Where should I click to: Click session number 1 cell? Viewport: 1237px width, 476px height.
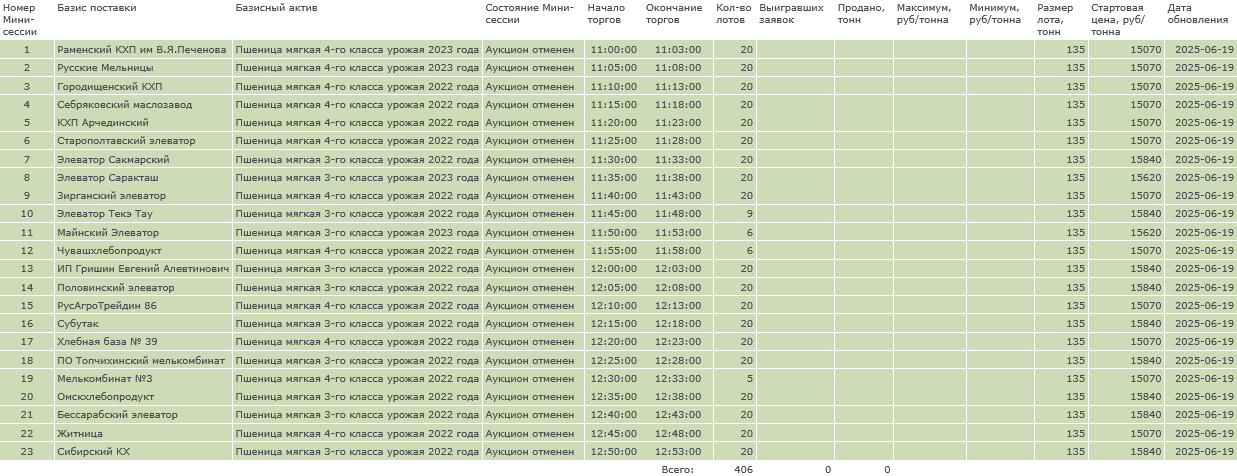[27, 49]
